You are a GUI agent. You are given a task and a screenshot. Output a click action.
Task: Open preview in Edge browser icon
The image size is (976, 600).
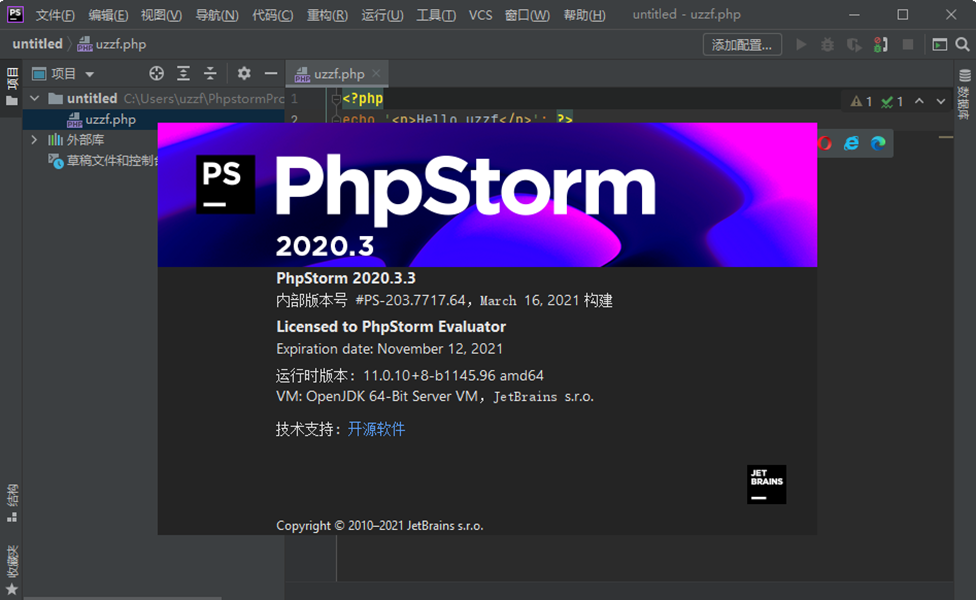[878, 144]
